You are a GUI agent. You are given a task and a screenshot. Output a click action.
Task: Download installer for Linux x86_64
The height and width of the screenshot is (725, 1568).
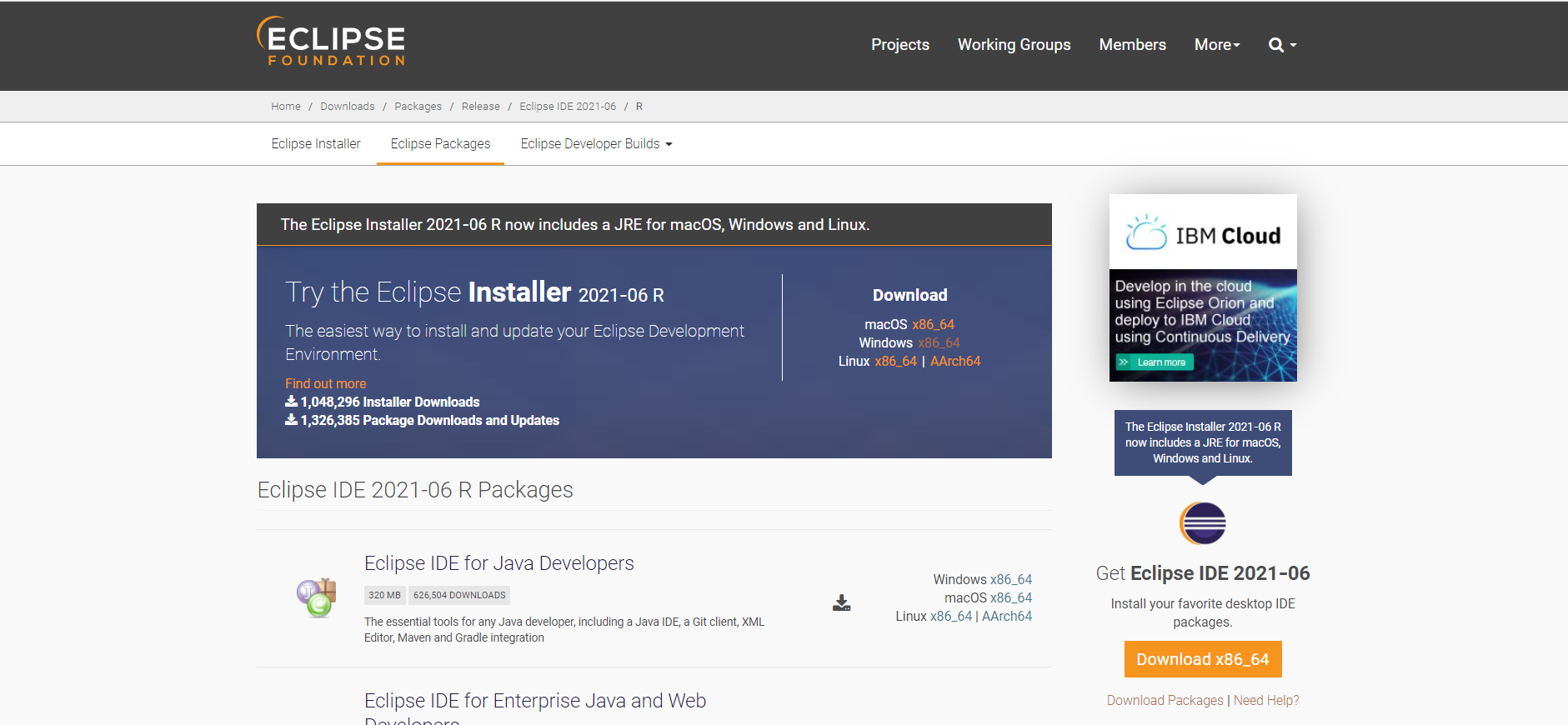click(x=895, y=362)
